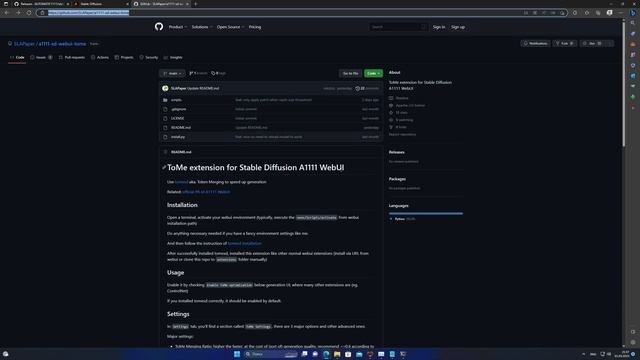
Task: Open the Product menu
Action: (178, 27)
